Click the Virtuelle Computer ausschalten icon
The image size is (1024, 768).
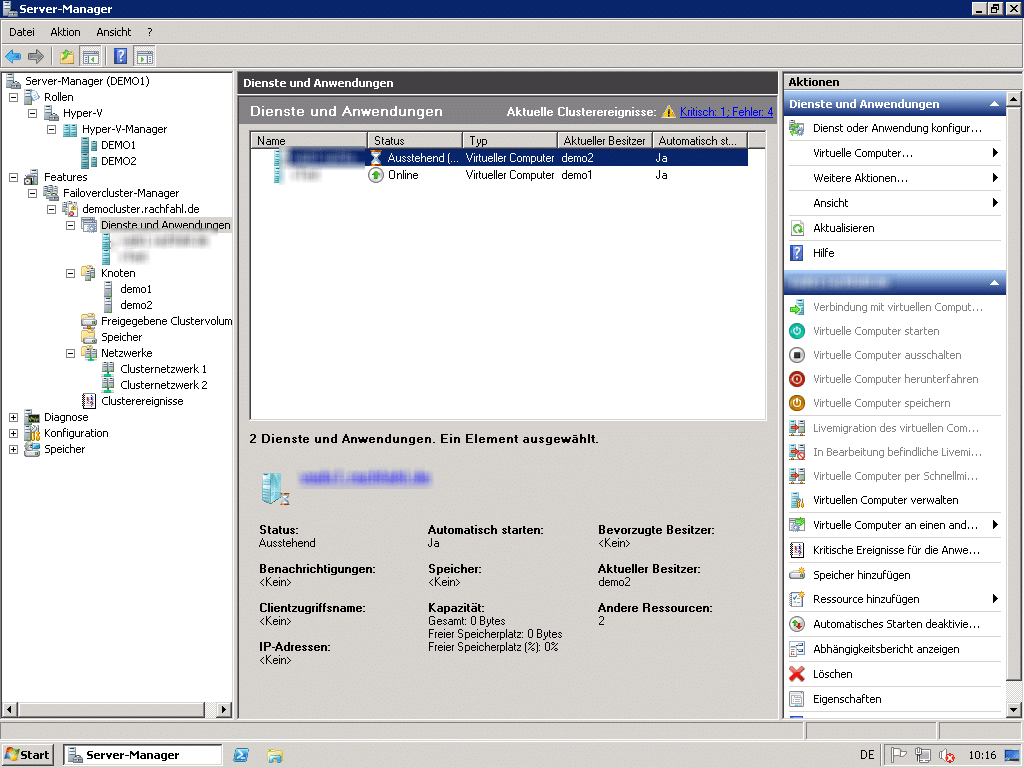point(797,355)
